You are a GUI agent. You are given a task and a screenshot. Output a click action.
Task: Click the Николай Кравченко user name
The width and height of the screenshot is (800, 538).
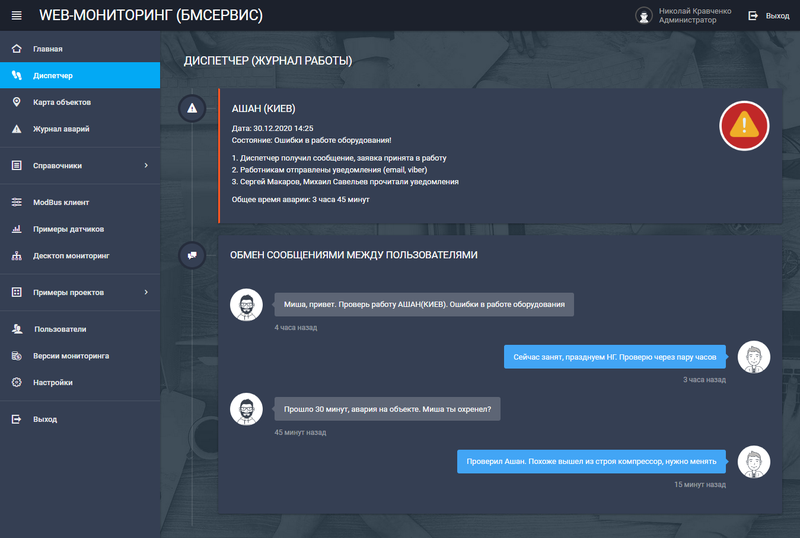(x=694, y=11)
